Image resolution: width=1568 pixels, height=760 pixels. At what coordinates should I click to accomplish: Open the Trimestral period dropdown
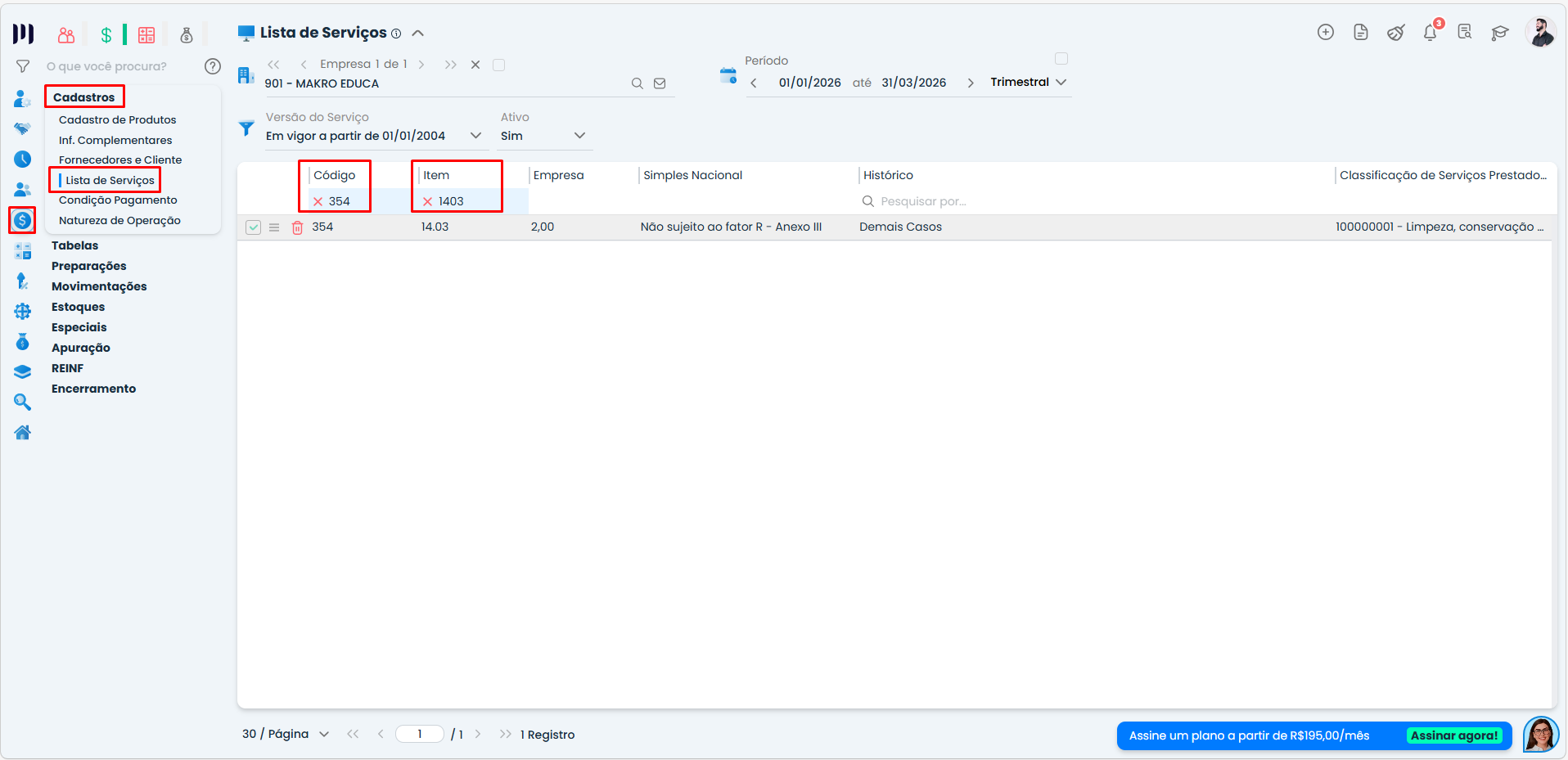coord(1028,83)
